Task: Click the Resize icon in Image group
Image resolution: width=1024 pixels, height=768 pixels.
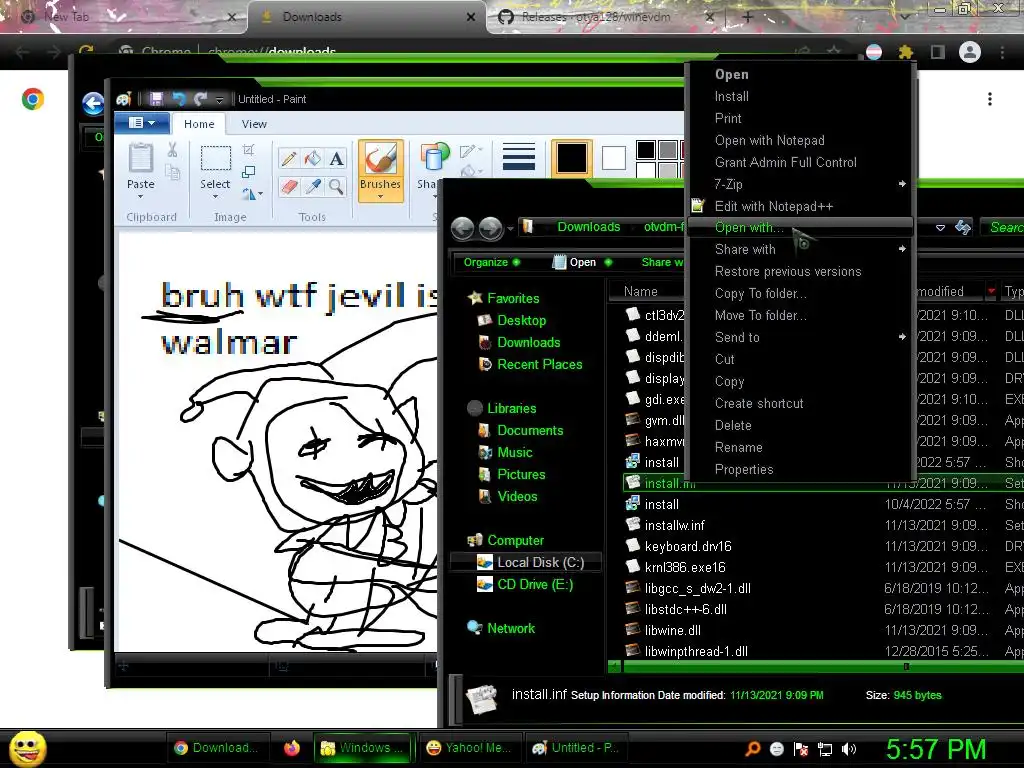Action: pos(248,172)
